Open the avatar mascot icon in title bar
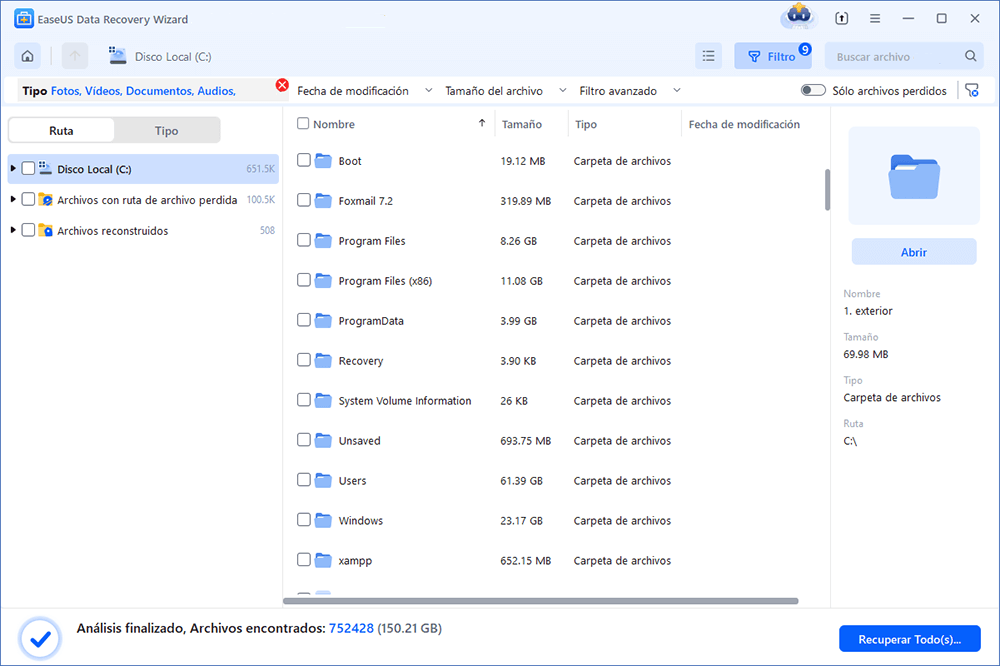The width and height of the screenshot is (1000, 666). (x=798, y=17)
